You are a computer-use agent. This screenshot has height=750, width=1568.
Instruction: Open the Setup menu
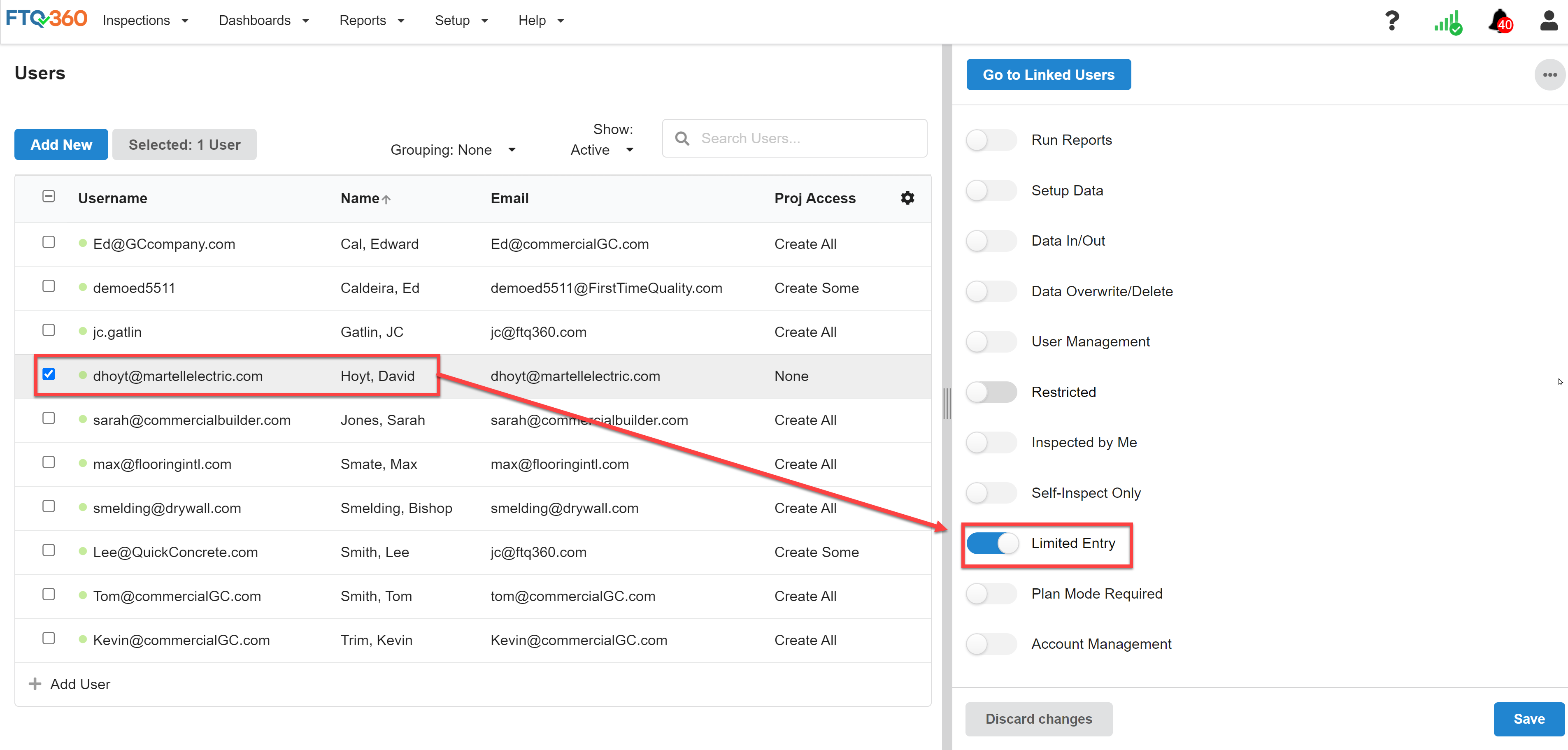click(x=461, y=21)
